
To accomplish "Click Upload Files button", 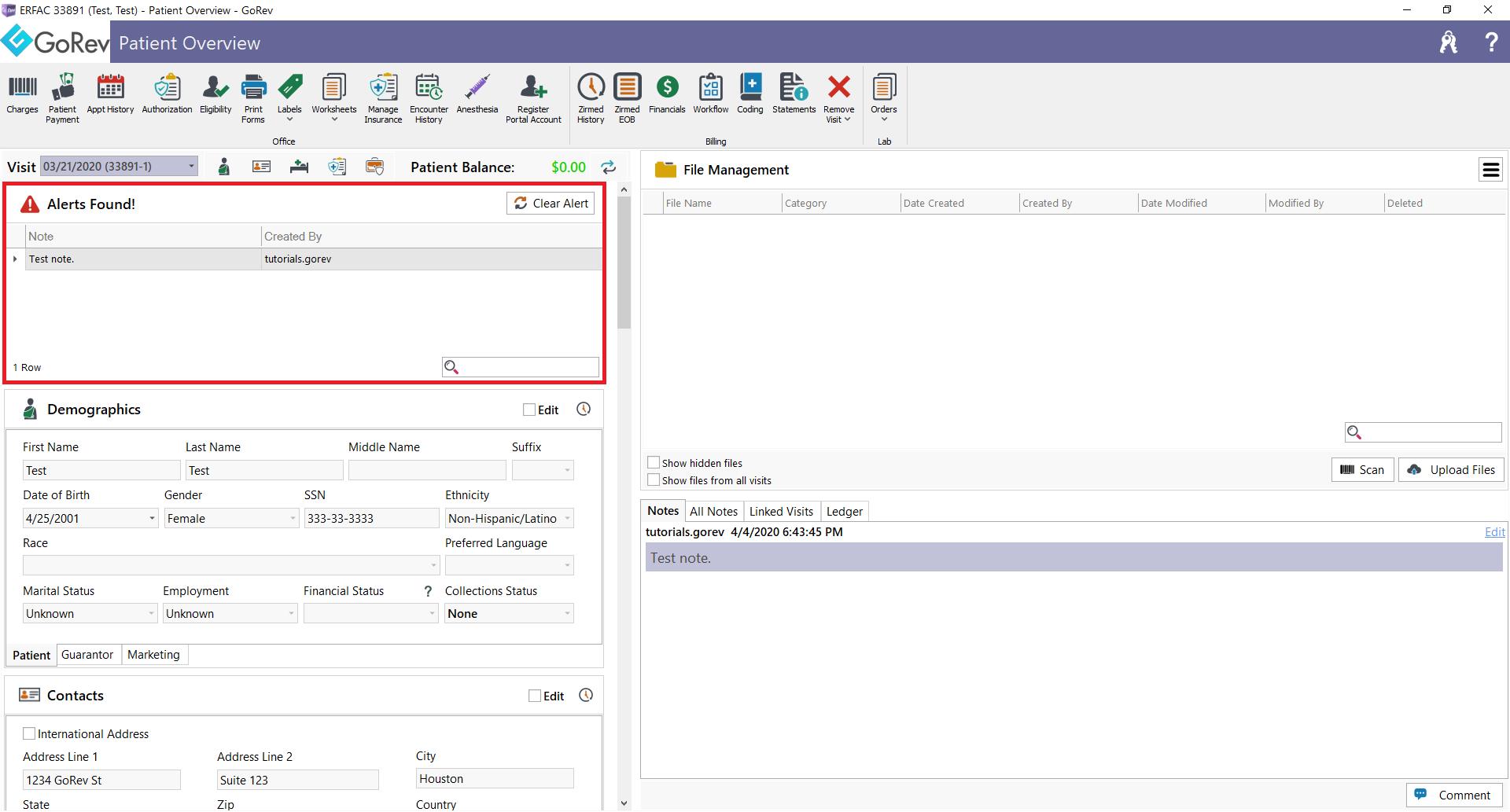I will (x=1451, y=470).
